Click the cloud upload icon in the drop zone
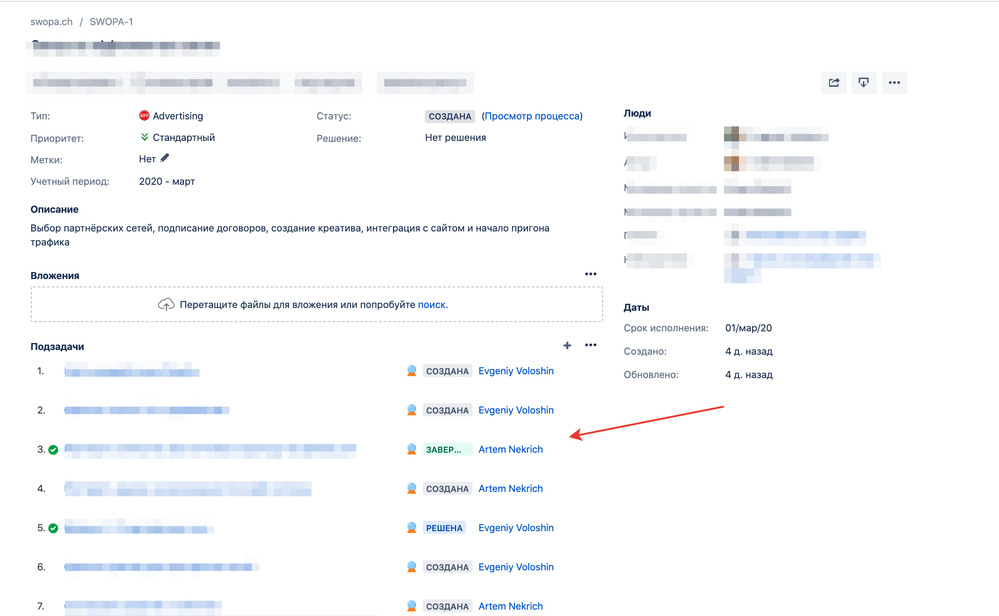Screen dimensions: 999x616 pyautogui.click(x=166, y=304)
